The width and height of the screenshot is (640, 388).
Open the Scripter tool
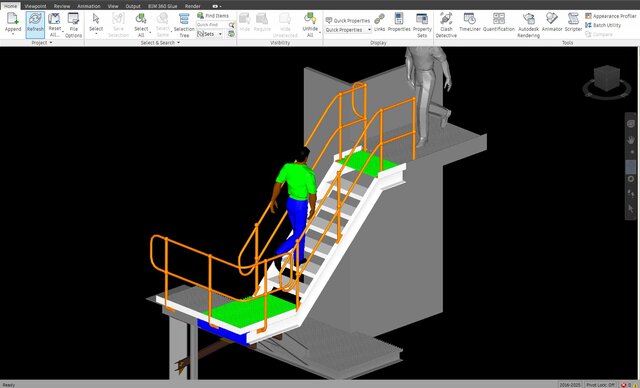[573, 22]
